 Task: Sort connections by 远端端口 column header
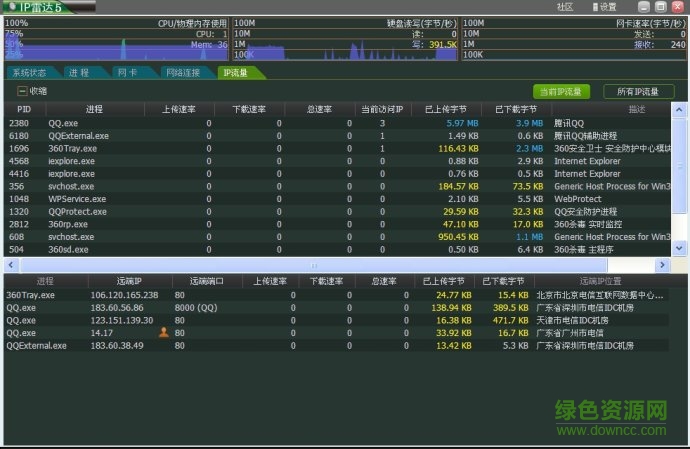[207, 281]
